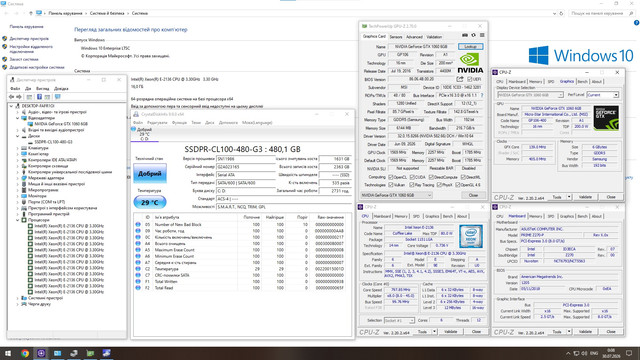Select the 'Total Written' attribute row
The height and width of the screenshot is (360, 640).
[242, 282]
